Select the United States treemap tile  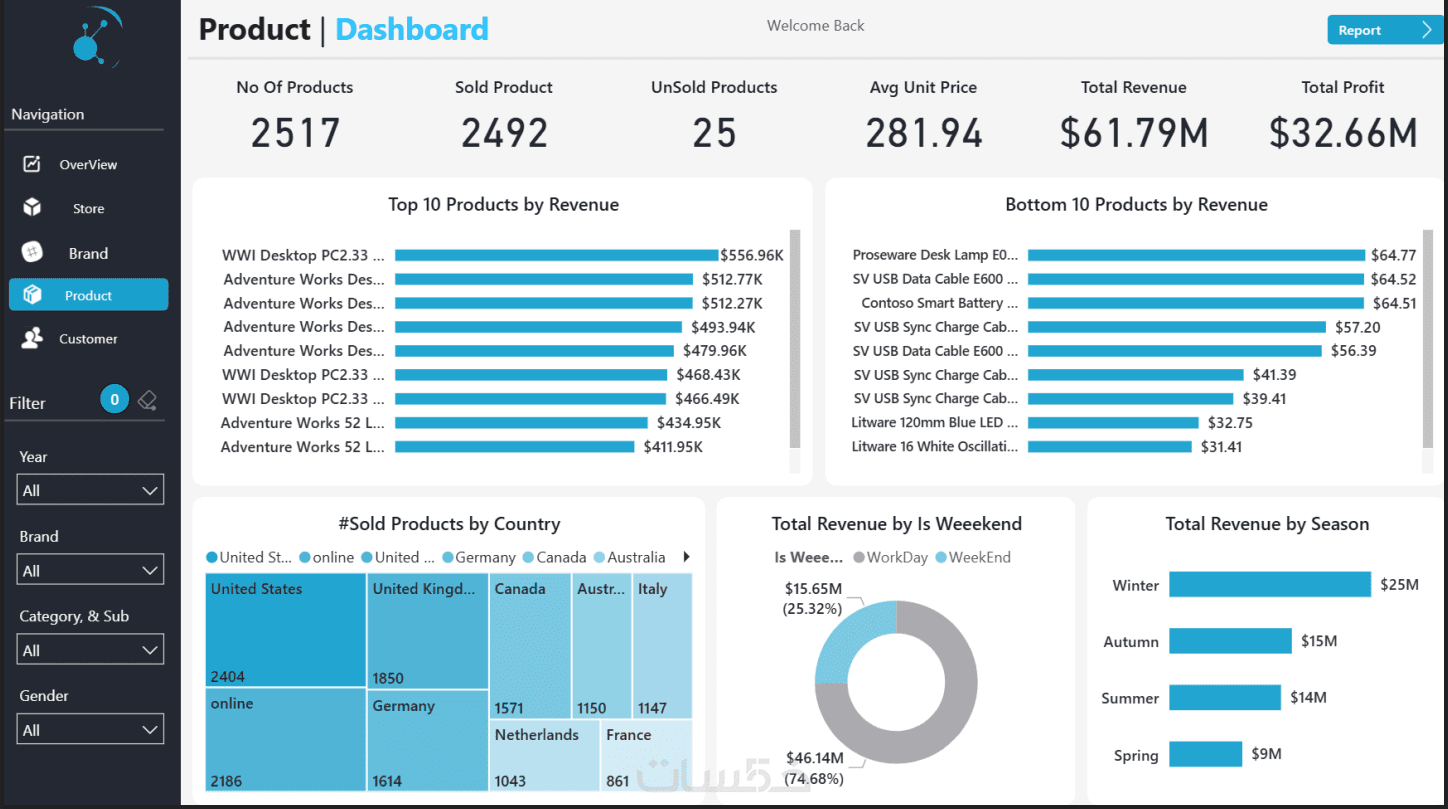[x=285, y=630]
